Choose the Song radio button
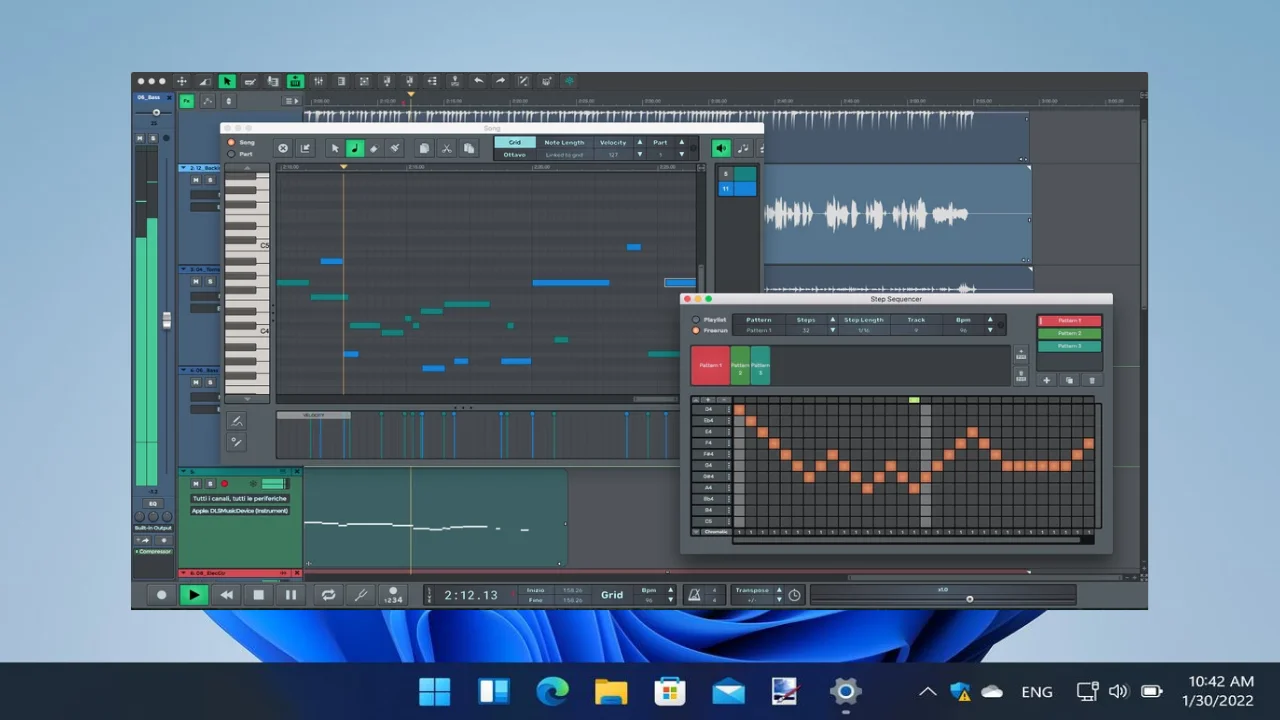1280x720 pixels. click(232, 142)
